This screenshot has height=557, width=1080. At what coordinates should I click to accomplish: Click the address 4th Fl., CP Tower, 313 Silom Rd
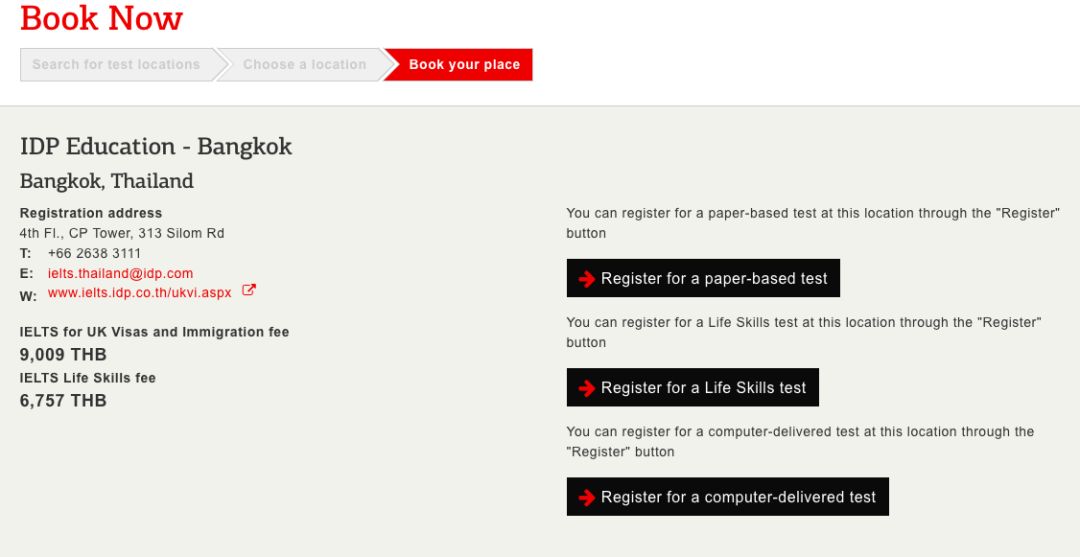coord(122,233)
